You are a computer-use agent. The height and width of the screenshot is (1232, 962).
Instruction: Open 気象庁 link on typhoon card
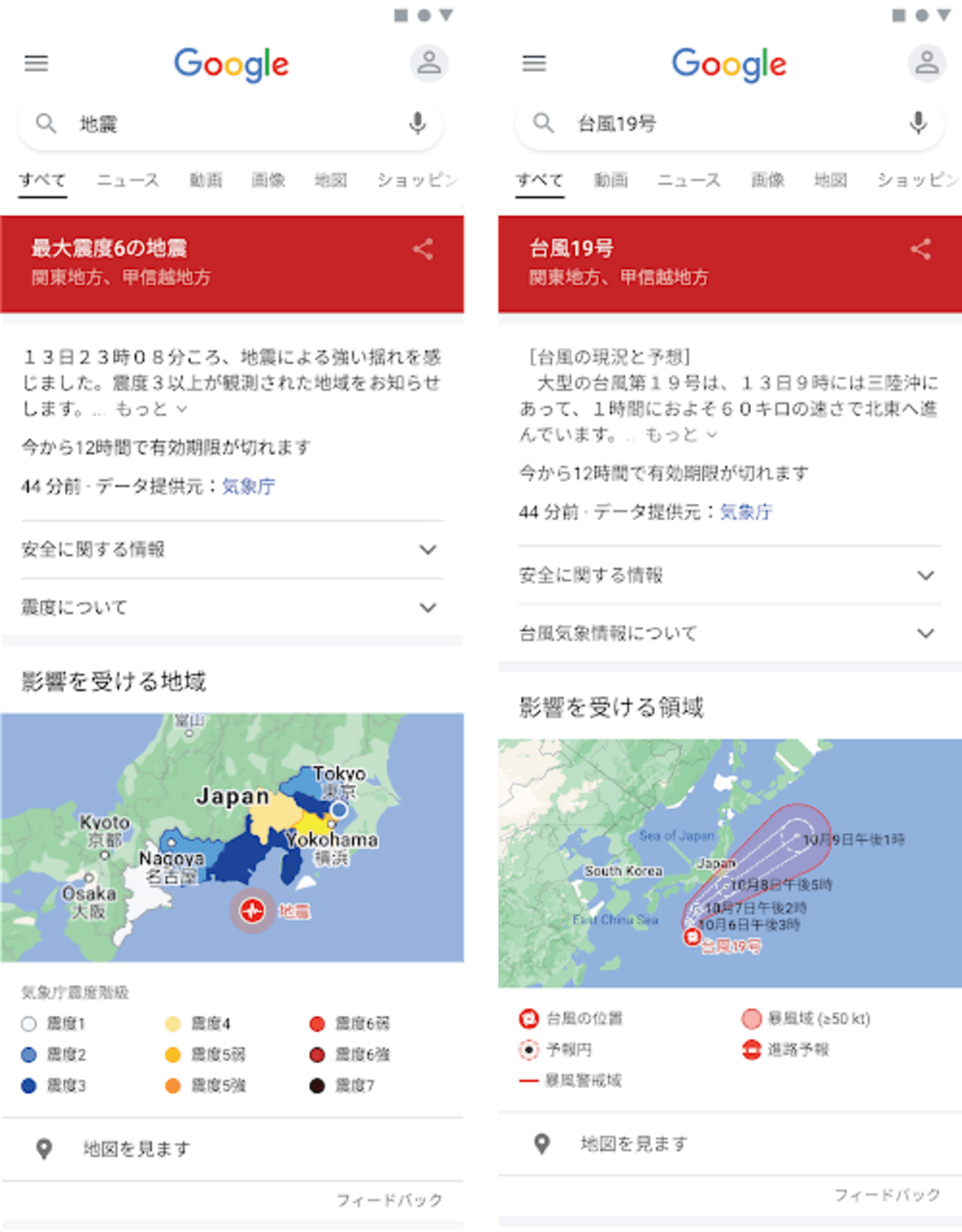(746, 512)
